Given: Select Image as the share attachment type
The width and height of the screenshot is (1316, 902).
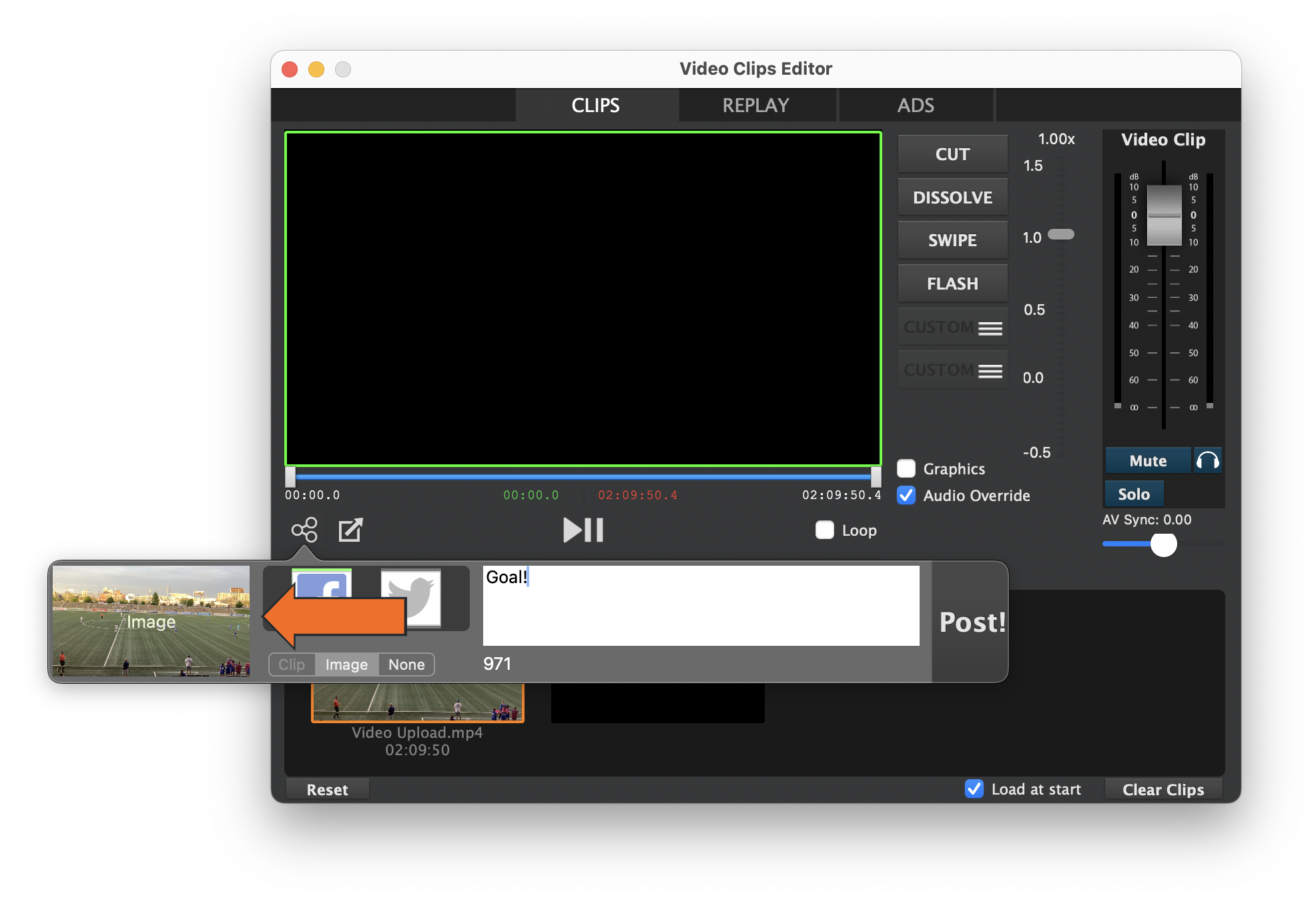Looking at the screenshot, I should point(346,664).
